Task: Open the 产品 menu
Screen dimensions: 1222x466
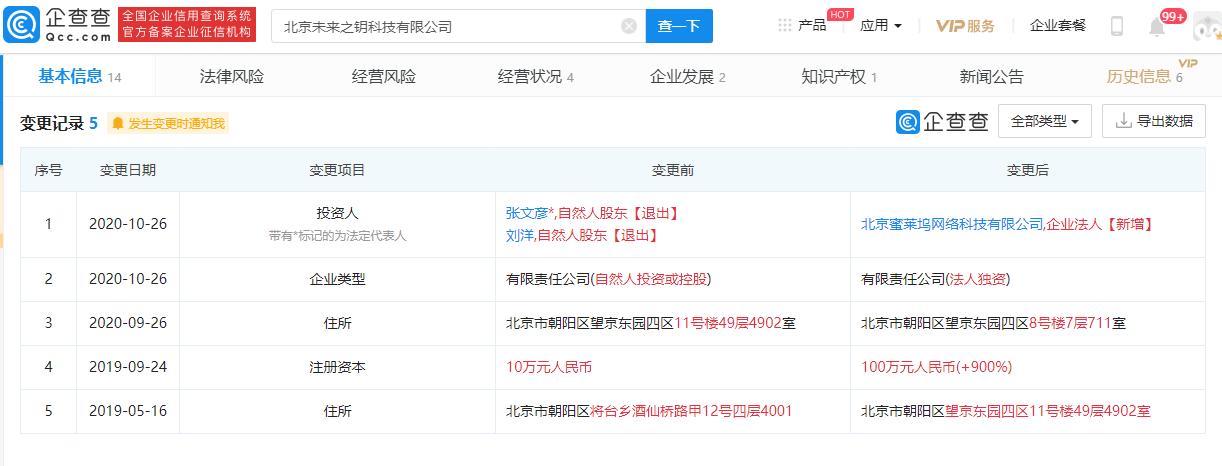Action: point(812,25)
